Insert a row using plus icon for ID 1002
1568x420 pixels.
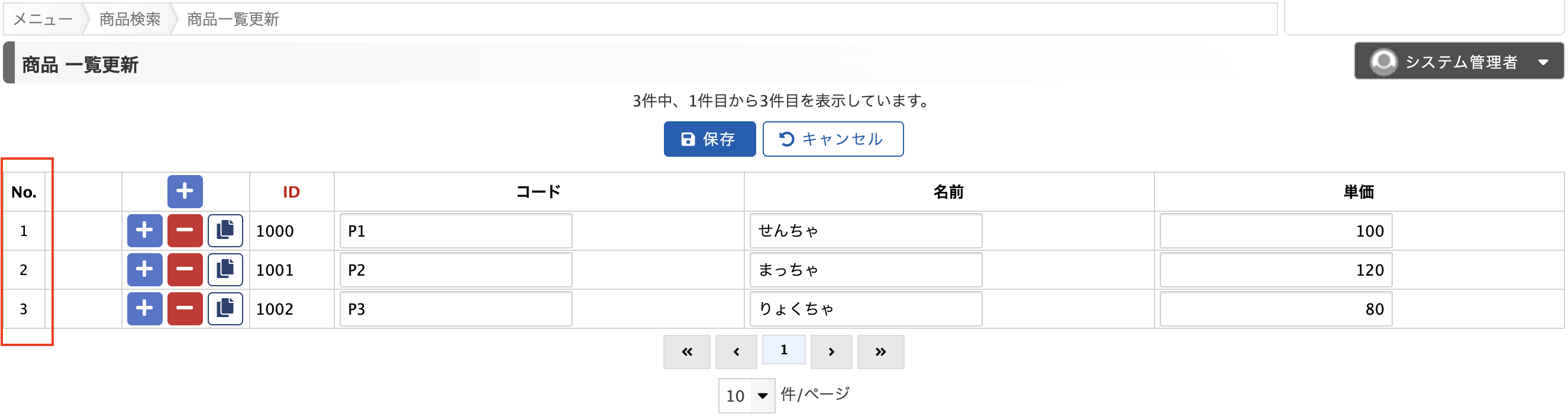pos(144,309)
